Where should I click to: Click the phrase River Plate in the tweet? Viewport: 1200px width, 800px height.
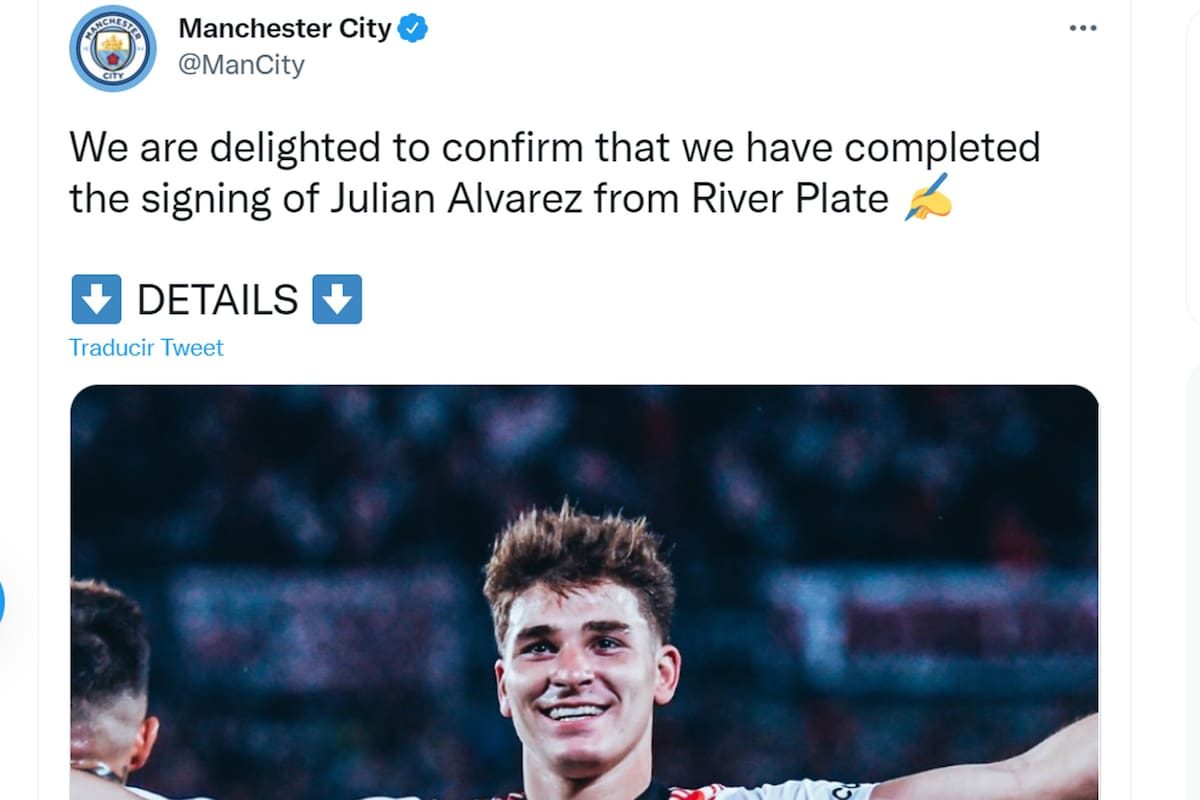[790, 198]
